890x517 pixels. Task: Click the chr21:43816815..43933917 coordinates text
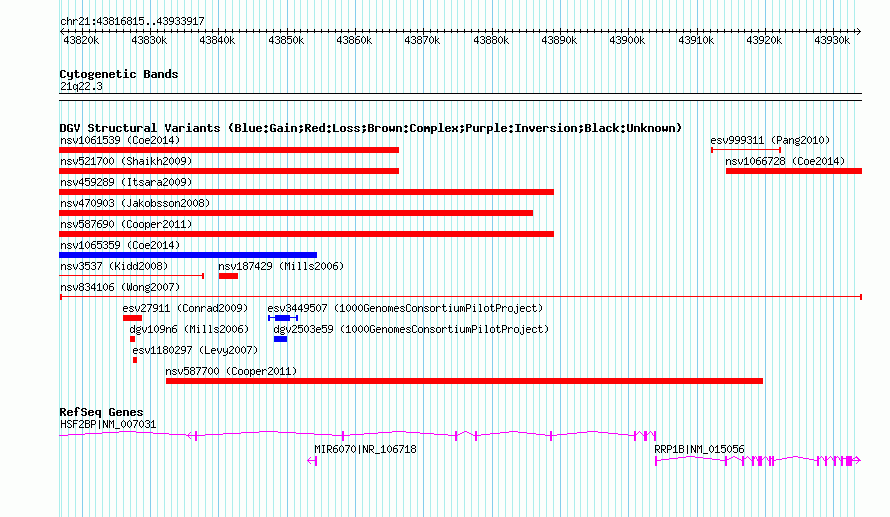pos(132,22)
